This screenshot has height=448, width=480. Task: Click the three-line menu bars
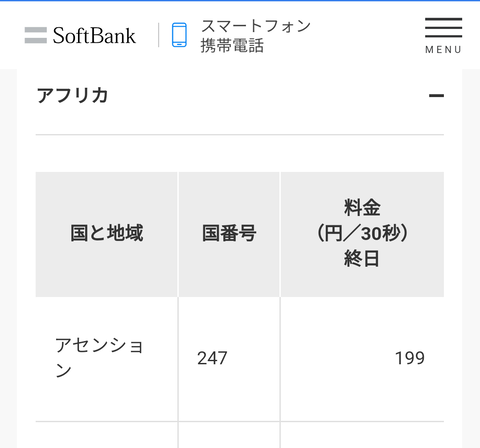(443, 27)
